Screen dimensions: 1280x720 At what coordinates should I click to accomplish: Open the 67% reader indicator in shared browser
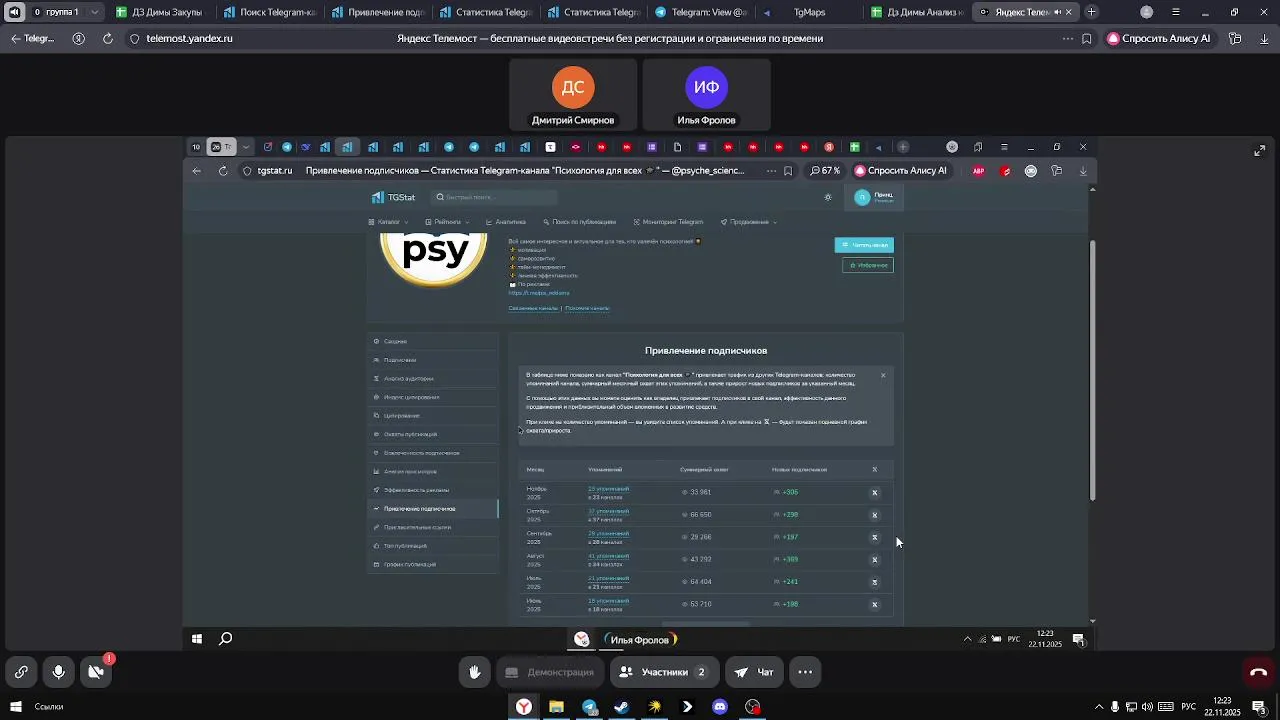(x=825, y=171)
